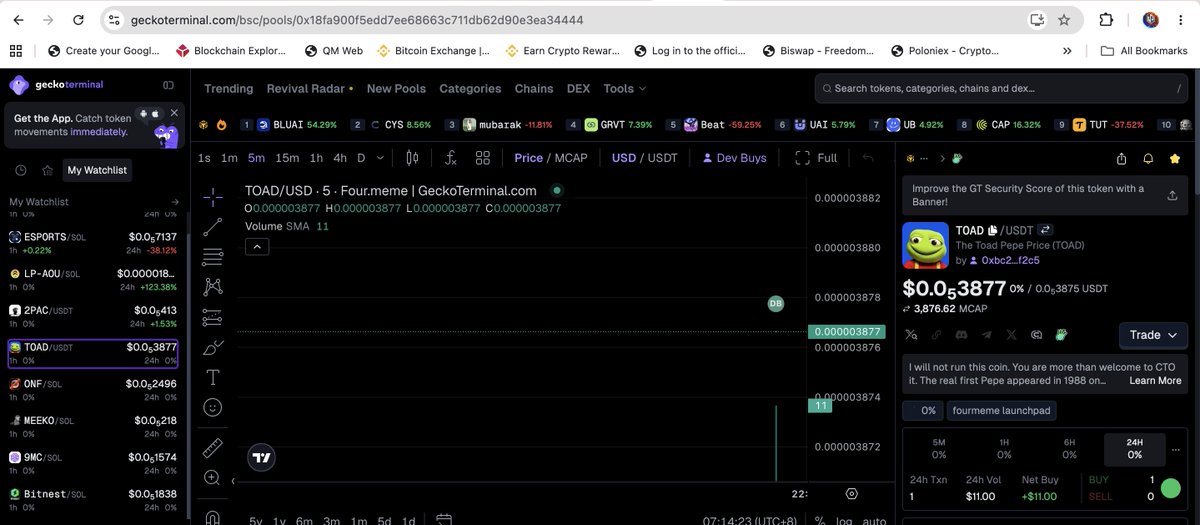The width and height of the screenshot is (1200, 525).
Task: Select the text annotation tool
Action: point(213,378)
